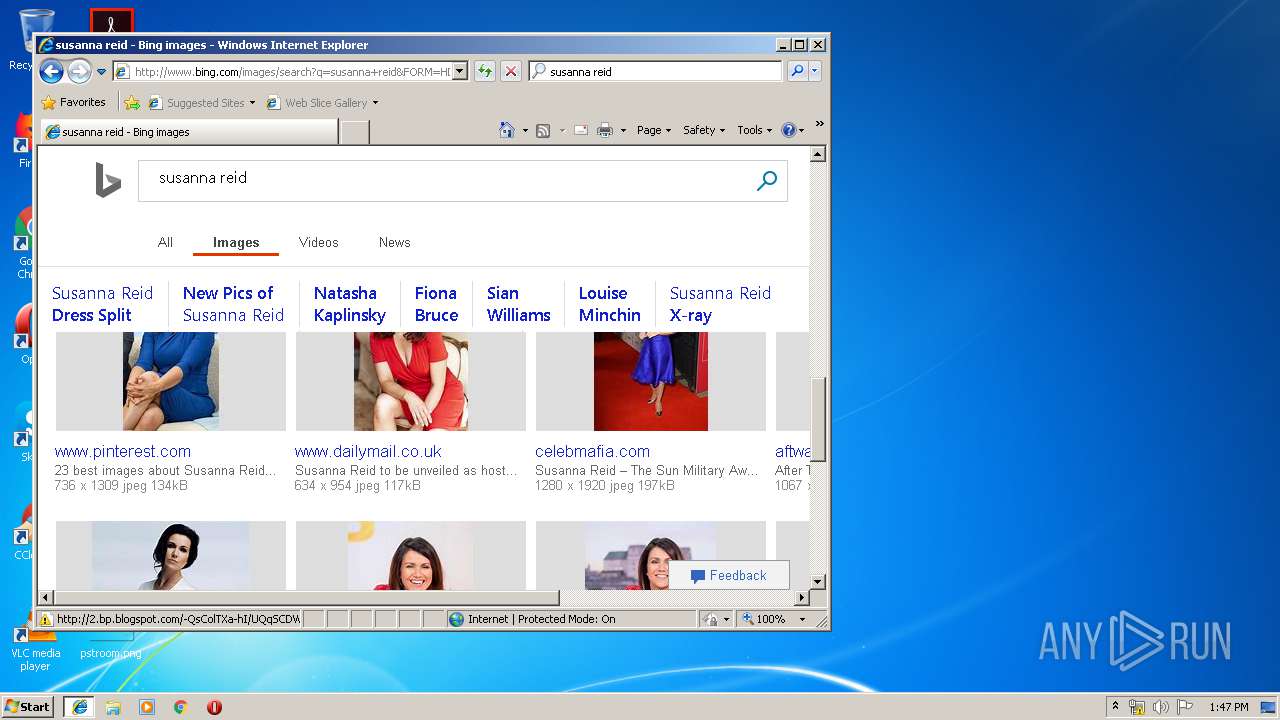
Task: Click the IE Forward navigation button
Action: point(79,71)
